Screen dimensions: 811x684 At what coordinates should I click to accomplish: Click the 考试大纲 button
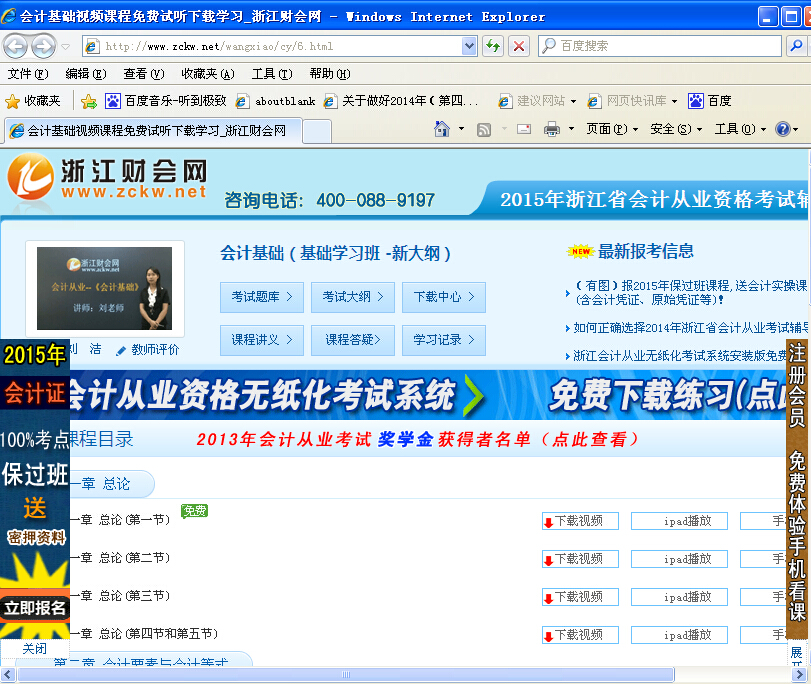point(353,298)
